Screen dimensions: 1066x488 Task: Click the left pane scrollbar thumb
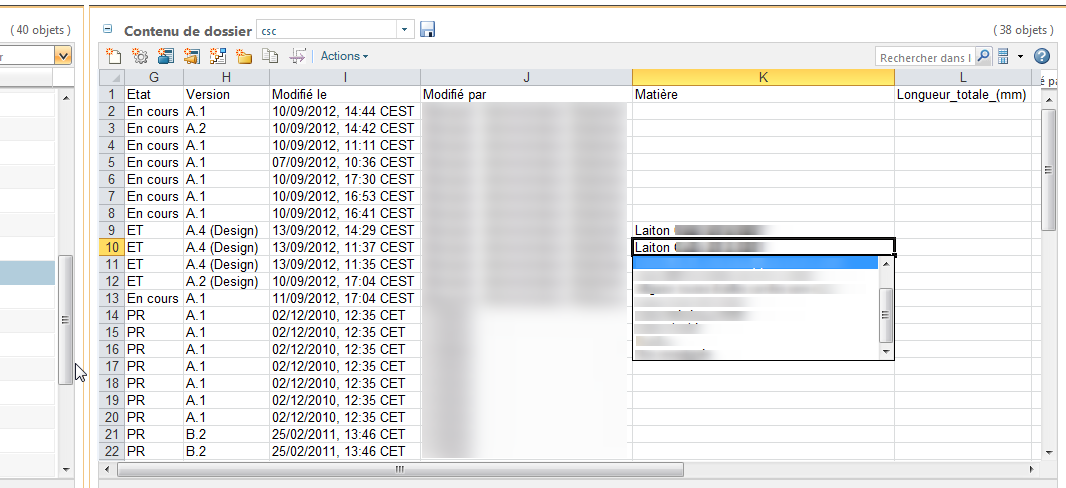tap(66, 320)
